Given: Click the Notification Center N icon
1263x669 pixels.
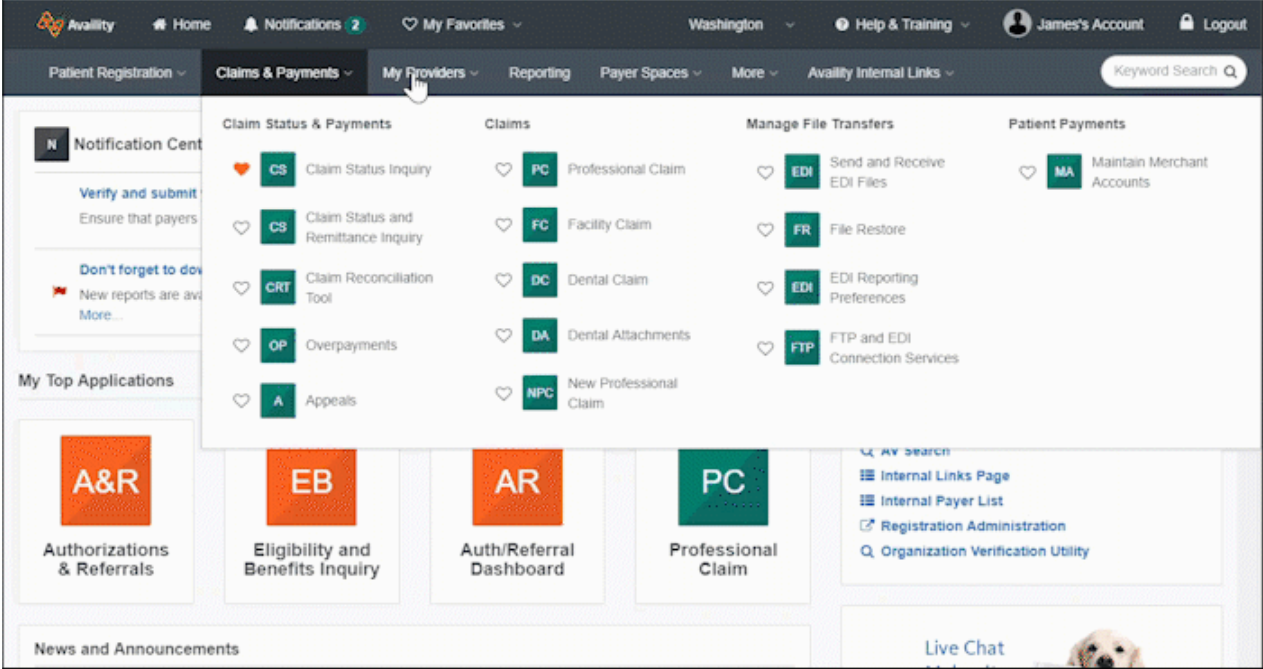Looking at the screenshot, I should coord(51,145).
